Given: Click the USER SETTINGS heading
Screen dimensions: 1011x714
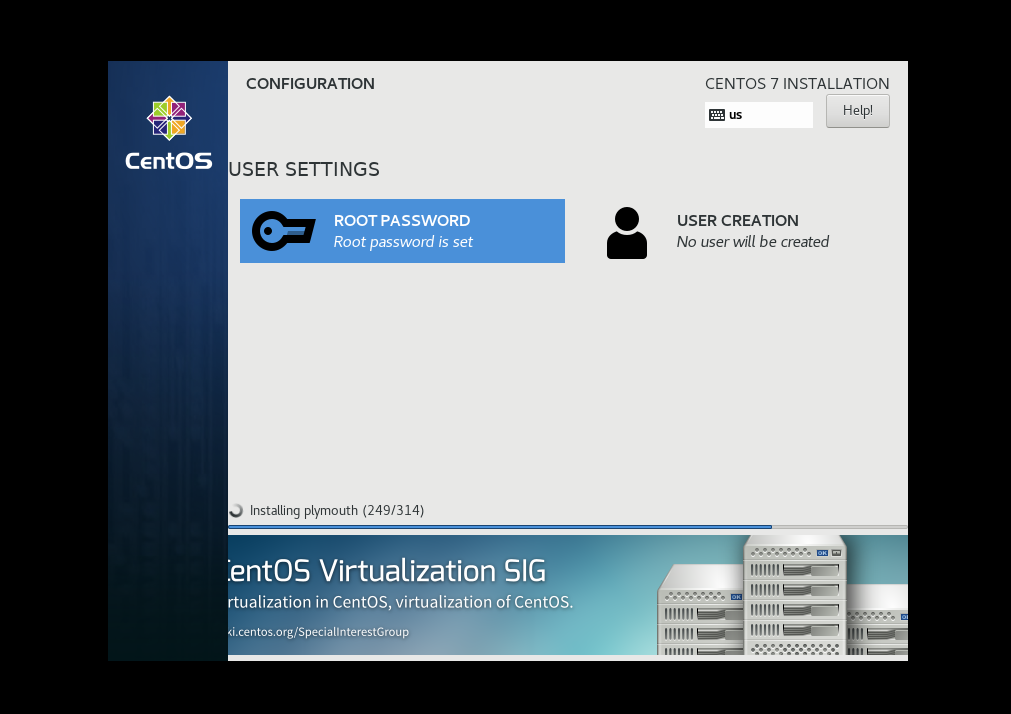Looking at the screenshot, I should 304,169.
